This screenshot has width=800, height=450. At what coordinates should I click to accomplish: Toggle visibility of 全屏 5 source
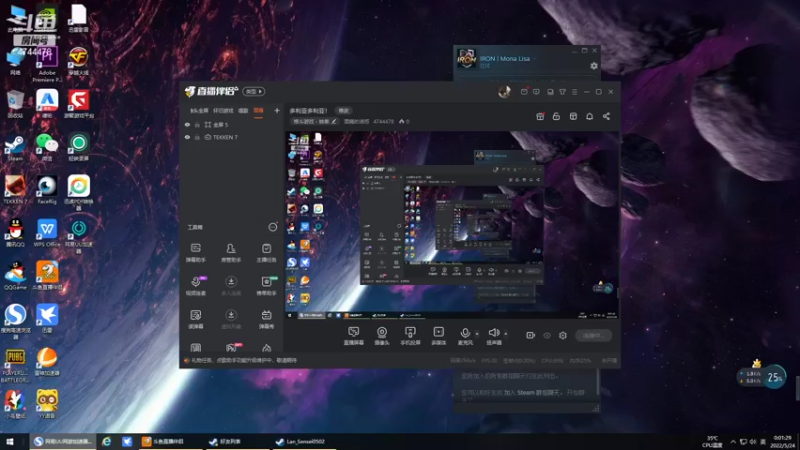pyautogui.click(x=187, y=124)
